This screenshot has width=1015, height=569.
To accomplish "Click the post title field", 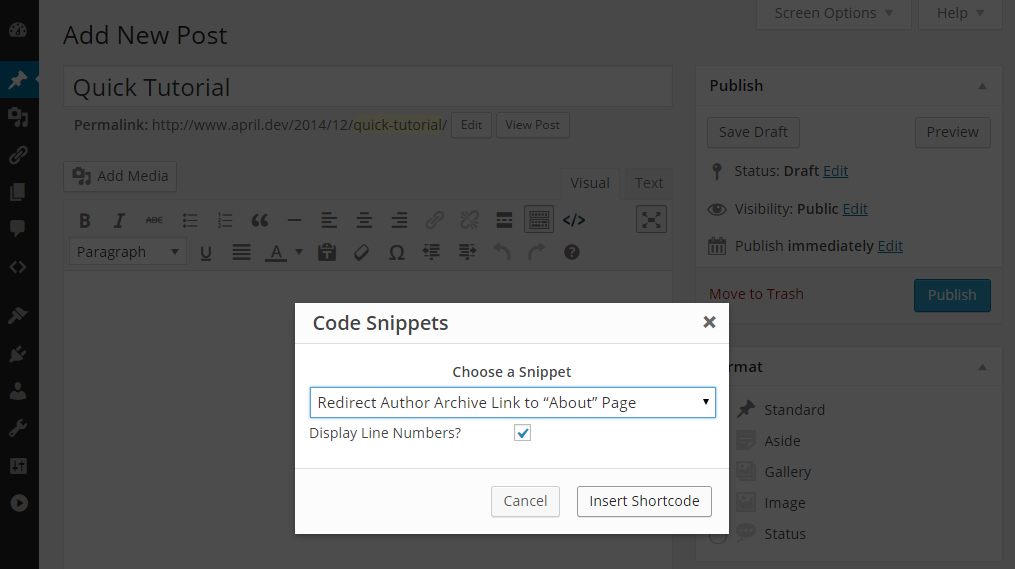I will (368, 87).
